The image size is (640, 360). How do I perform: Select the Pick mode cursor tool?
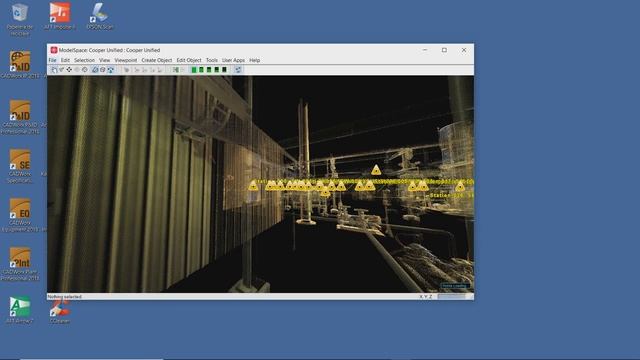(54, 70)
